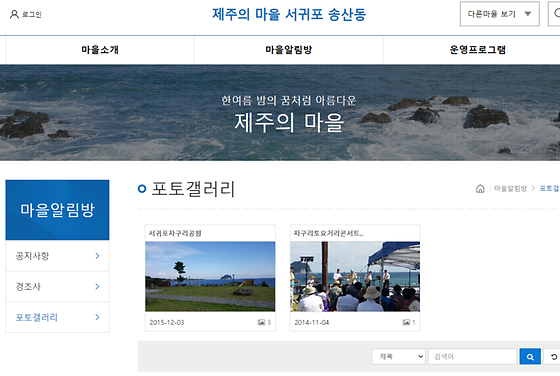Image resolution: width=560 pixels, height=376 pixels.
Task: Click the 포토갤러리 breadcrumb link
Action: click(549, 189)
